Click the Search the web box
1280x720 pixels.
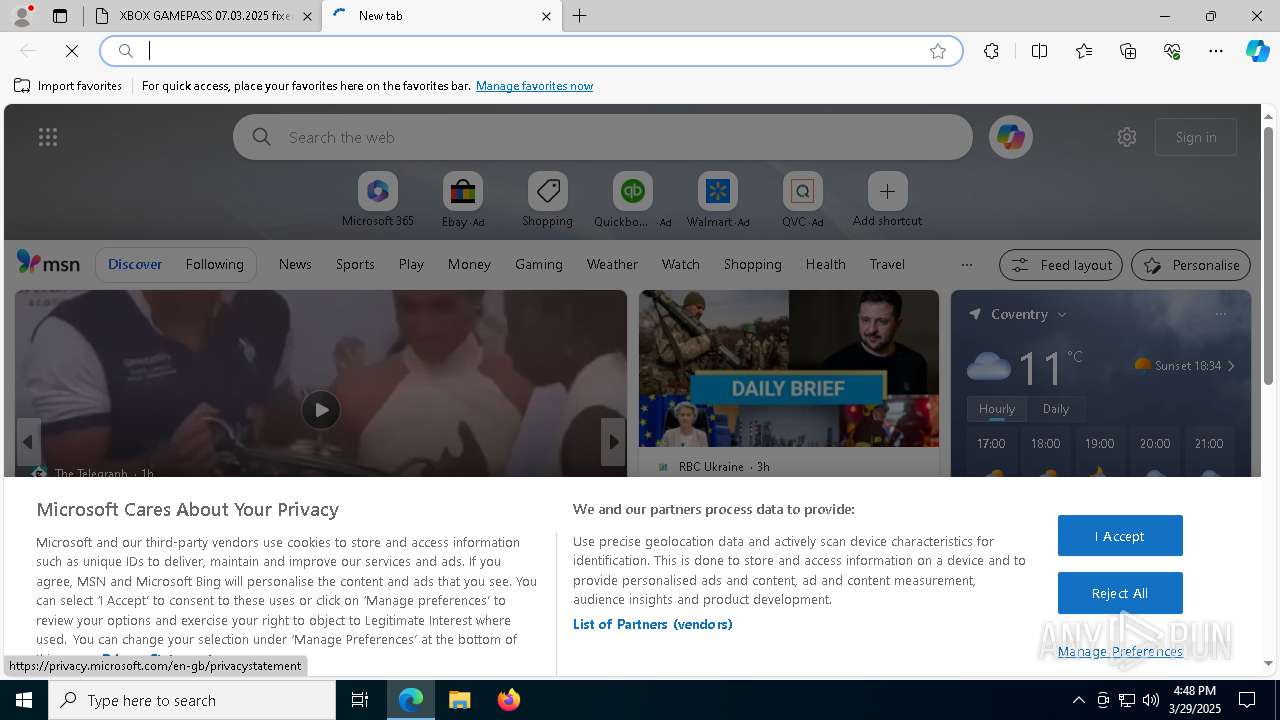click(x=602, y=137)
